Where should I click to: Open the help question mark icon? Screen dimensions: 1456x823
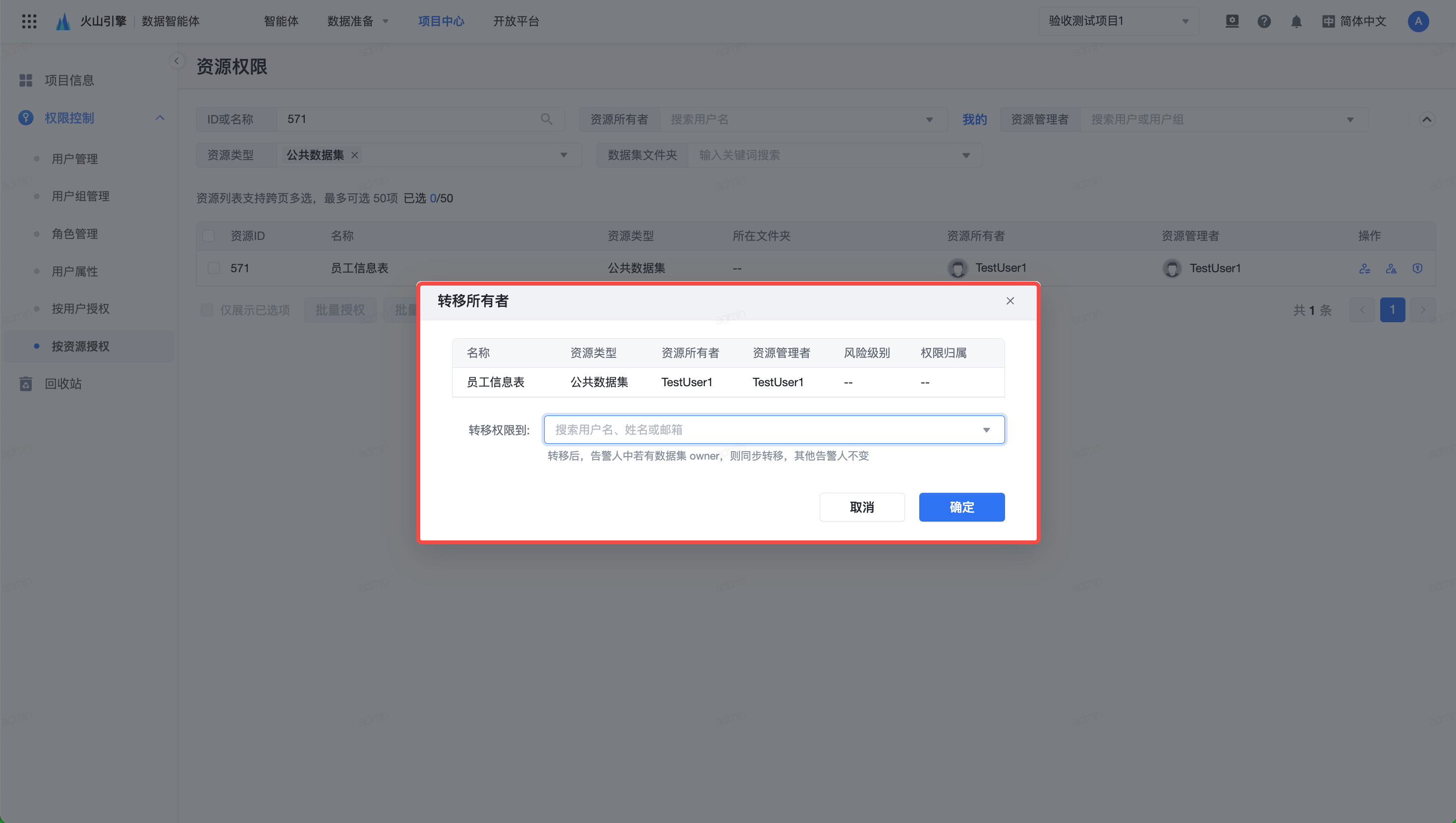point(1264,21)
